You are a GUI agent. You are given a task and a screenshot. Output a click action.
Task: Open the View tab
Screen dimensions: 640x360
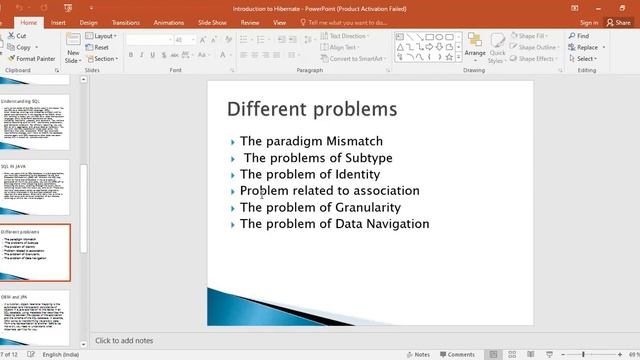point(280,23)
